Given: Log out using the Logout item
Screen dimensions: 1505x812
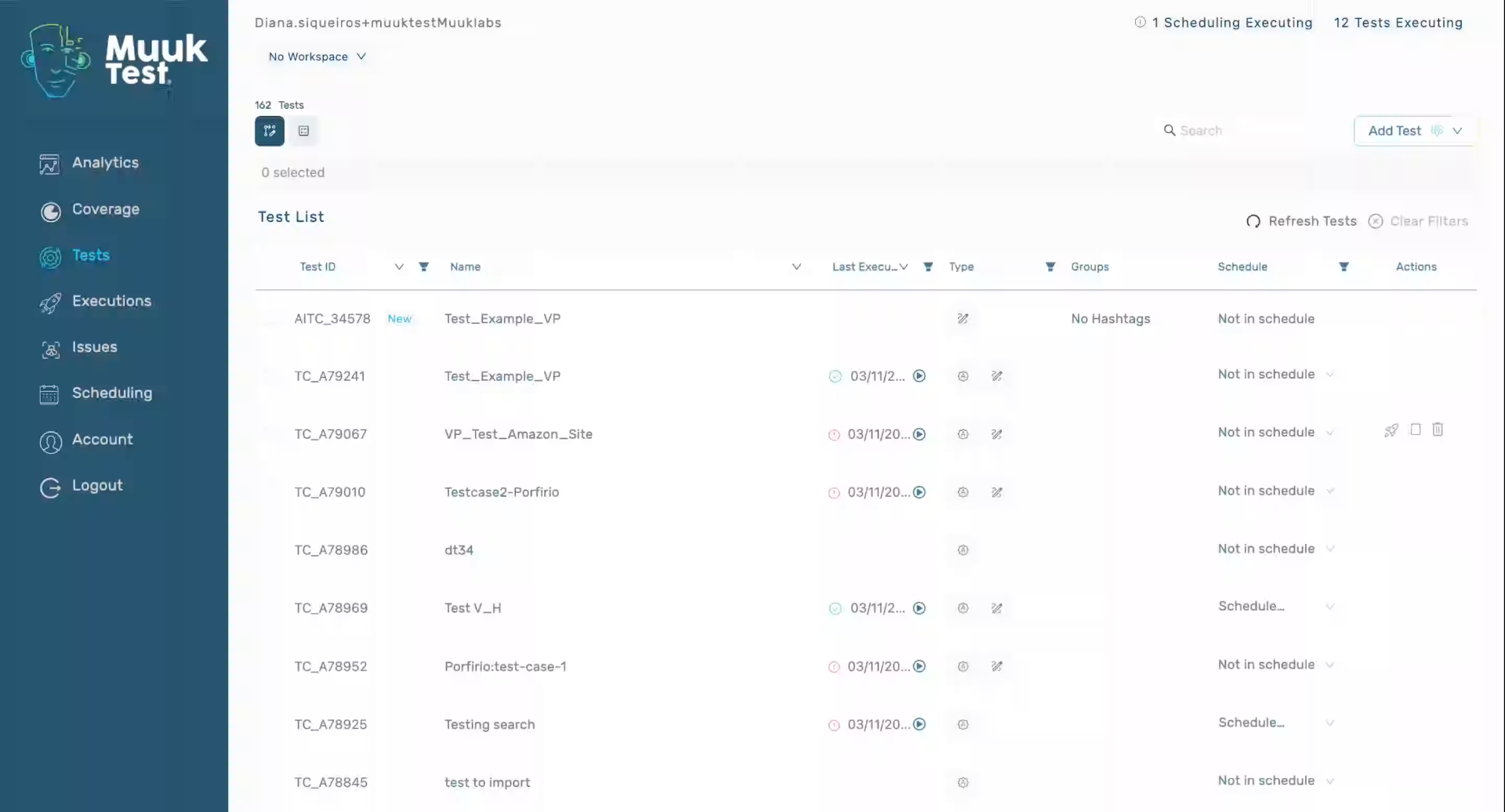Looking at the screenshot, I should click(81, 486).
